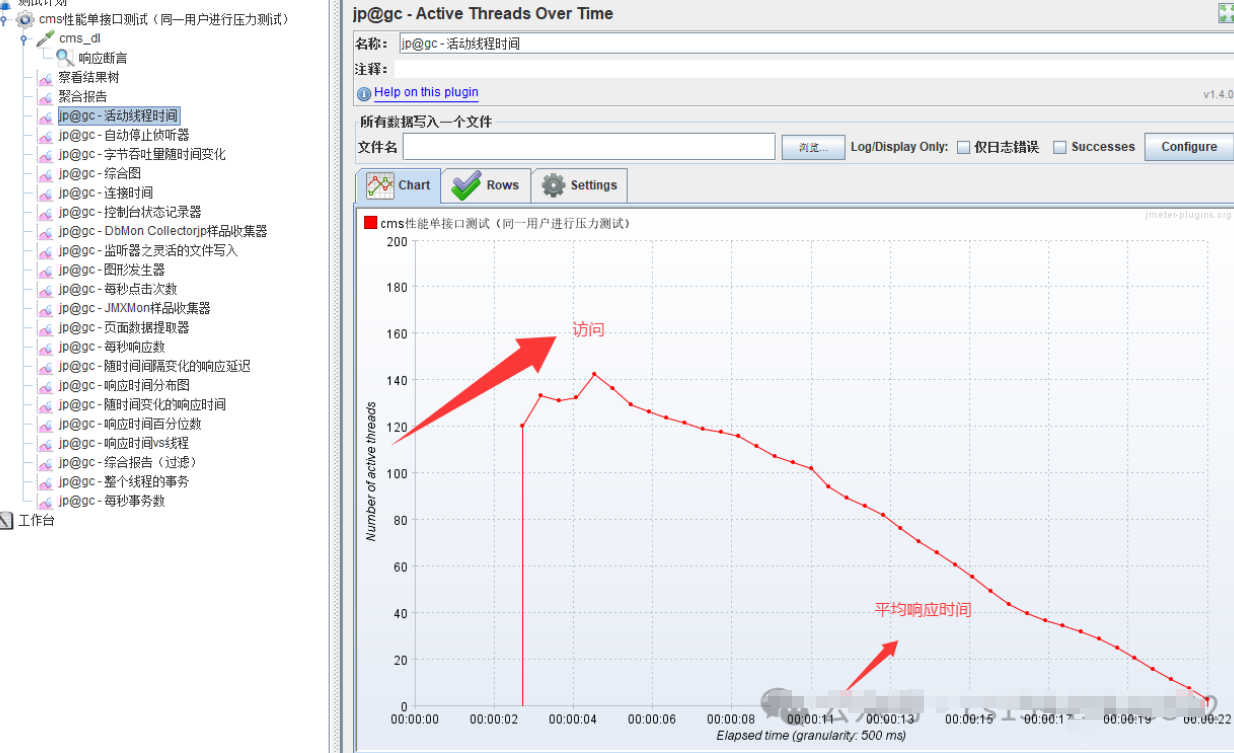This screenshot has height=753, width=1234.
Task: Open the Help on this plugin link
Action: [426, 92]
